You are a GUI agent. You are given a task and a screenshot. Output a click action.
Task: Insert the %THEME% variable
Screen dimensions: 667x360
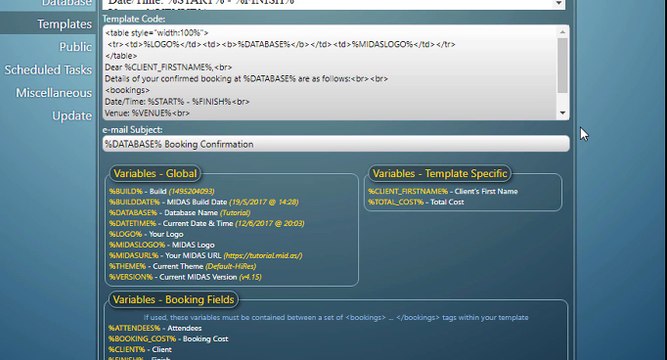128,266
